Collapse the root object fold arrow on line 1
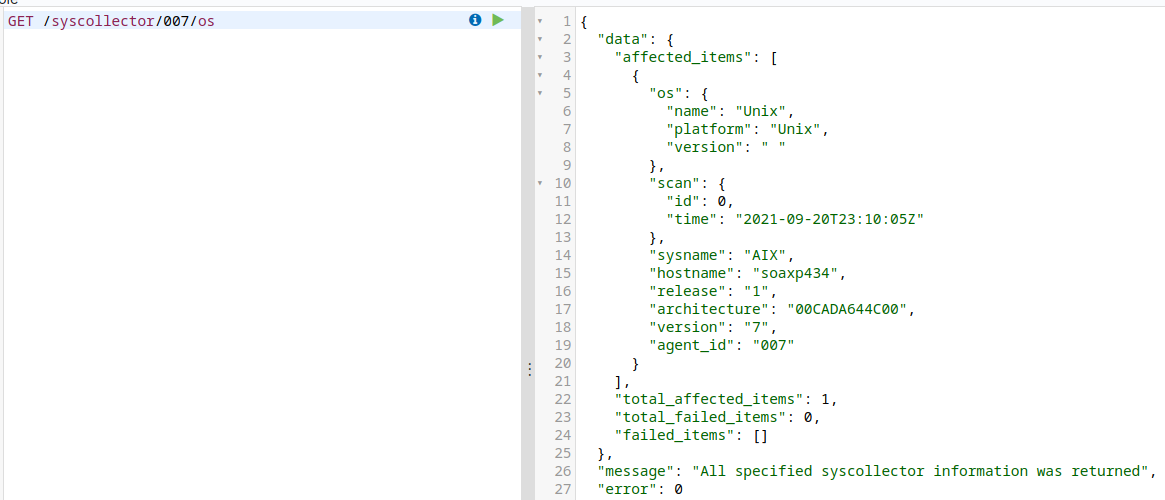Viewport: 1165px width, 500px height. [x=540, y=21]
